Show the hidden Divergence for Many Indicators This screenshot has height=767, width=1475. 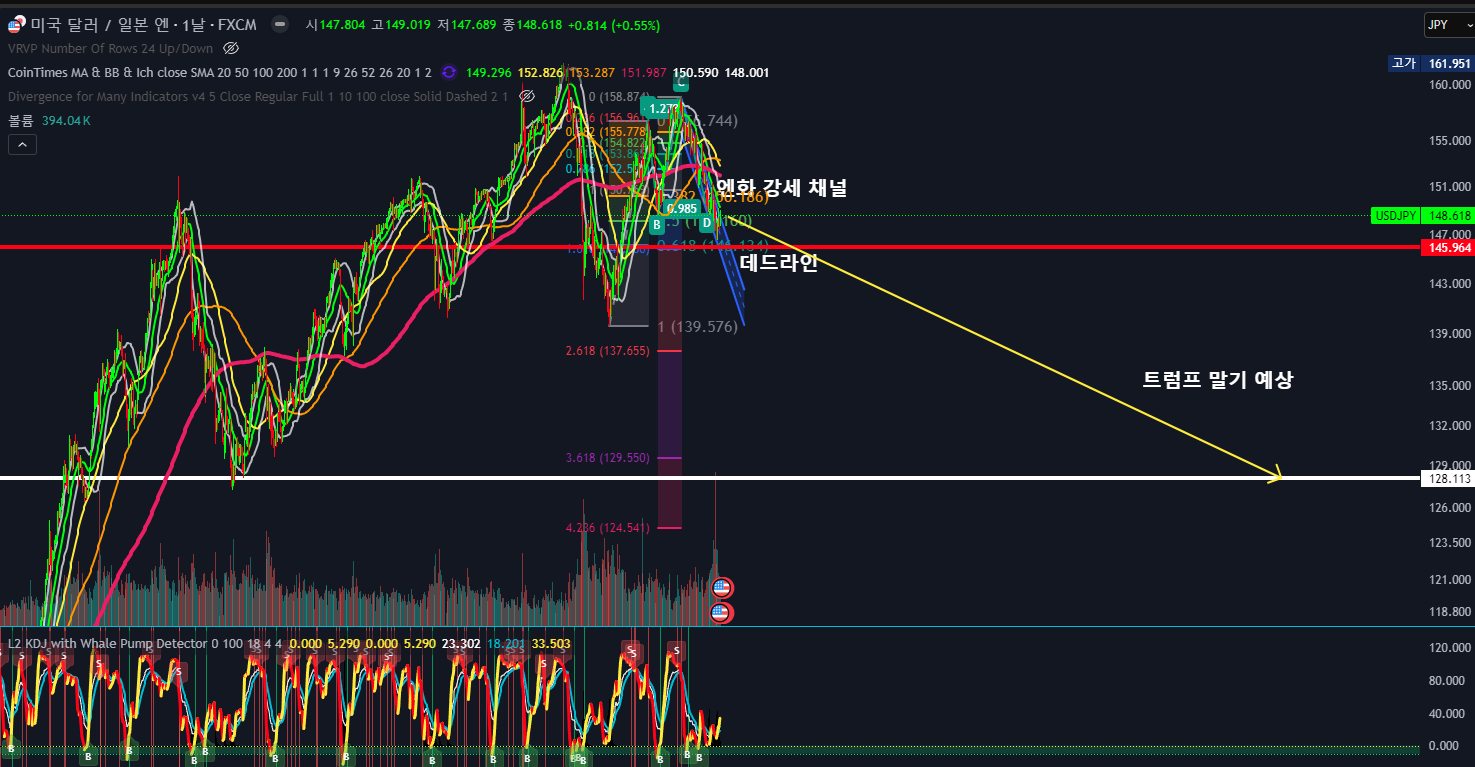tap(526, 96)
